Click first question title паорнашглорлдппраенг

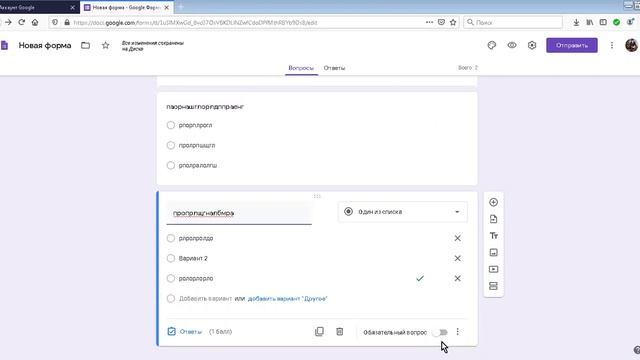coord(205,107)
